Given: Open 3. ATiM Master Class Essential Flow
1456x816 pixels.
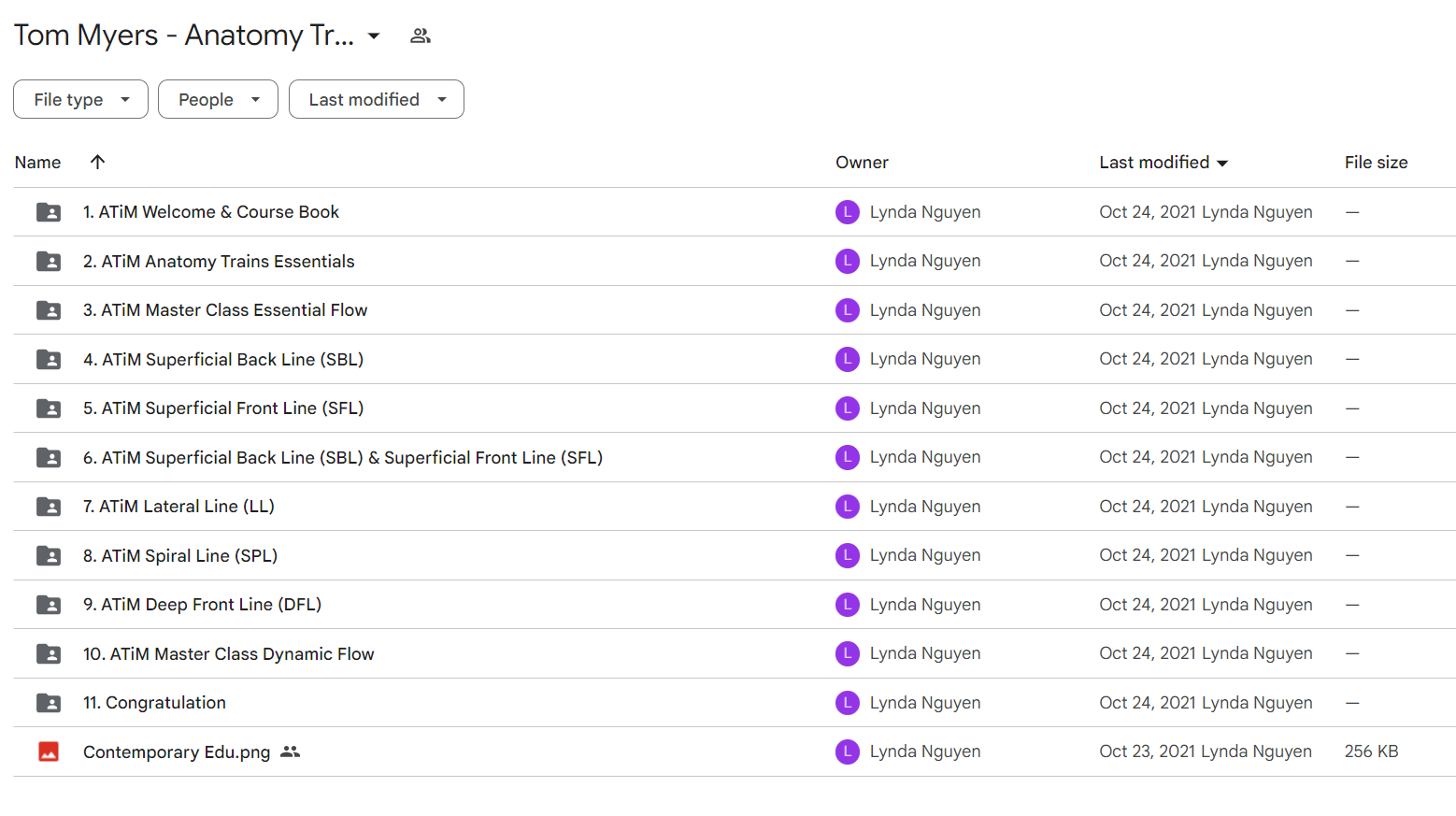Looking at the screenshot, I should [x=225, y=310].
